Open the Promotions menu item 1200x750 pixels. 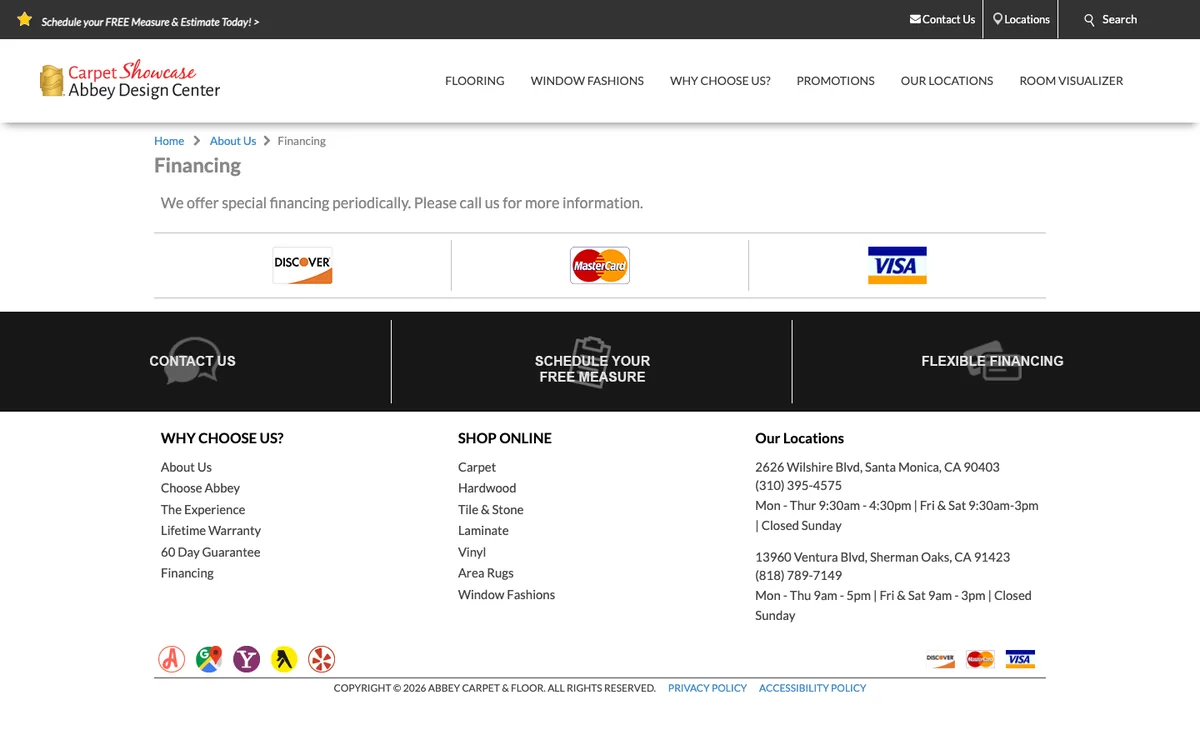coord(835,81)
